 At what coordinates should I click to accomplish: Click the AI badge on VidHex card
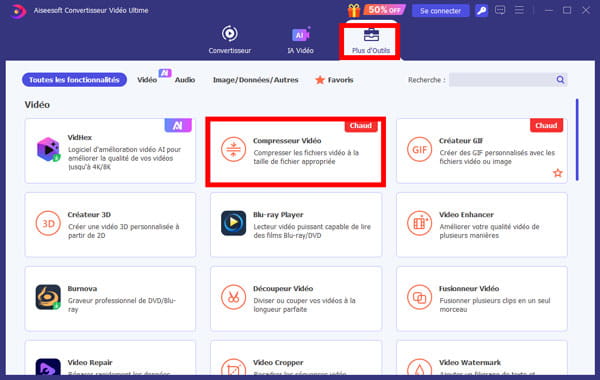178,125
